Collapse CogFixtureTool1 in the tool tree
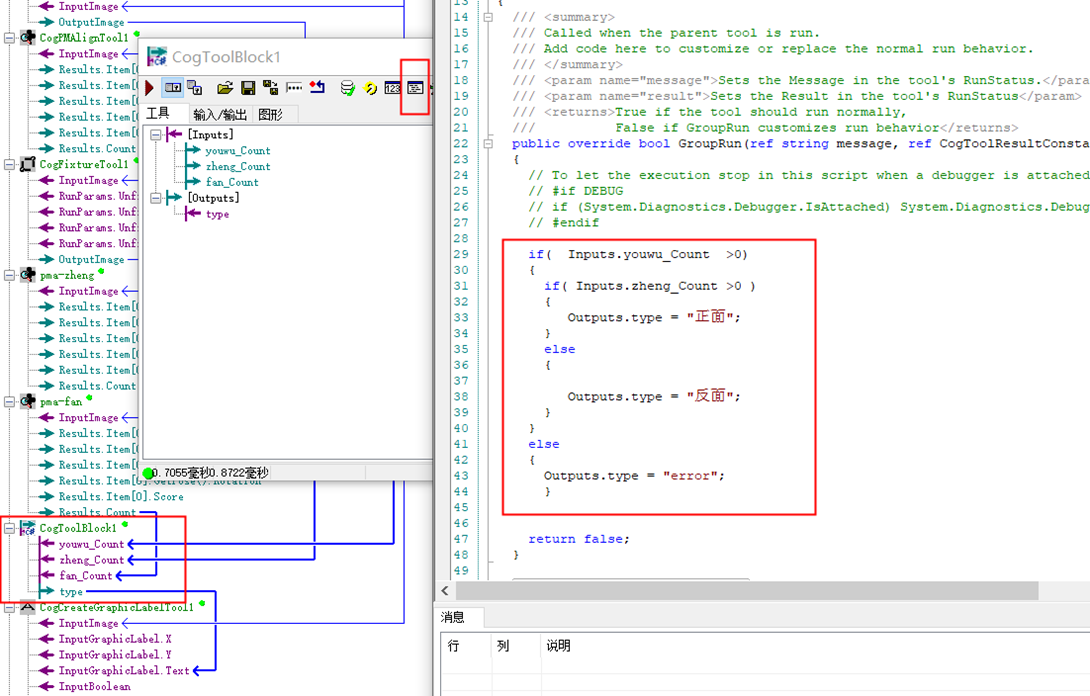 (x=9, y=164)
